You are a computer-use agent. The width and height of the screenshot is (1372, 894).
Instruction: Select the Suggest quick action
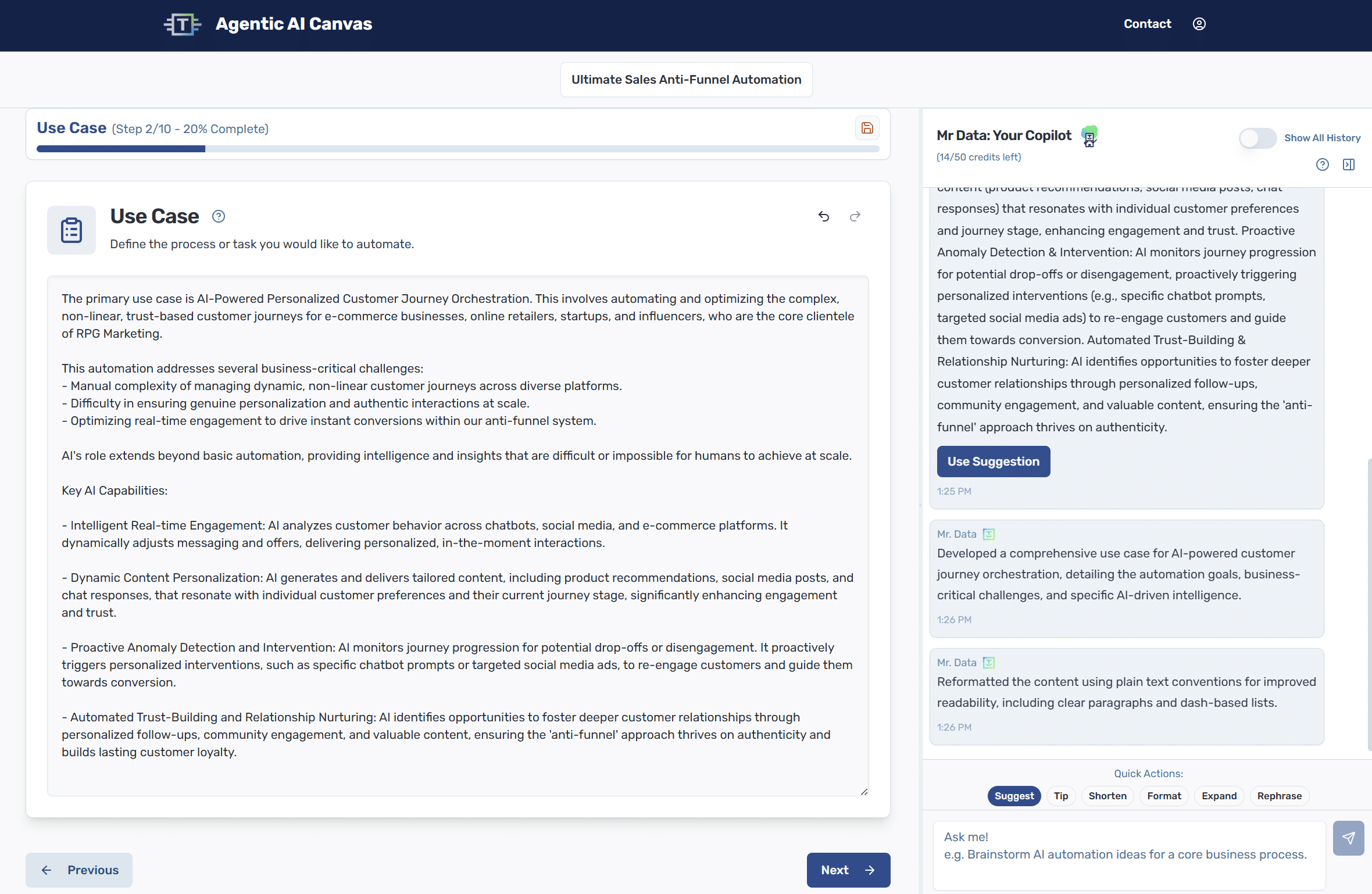(1014, 796)
